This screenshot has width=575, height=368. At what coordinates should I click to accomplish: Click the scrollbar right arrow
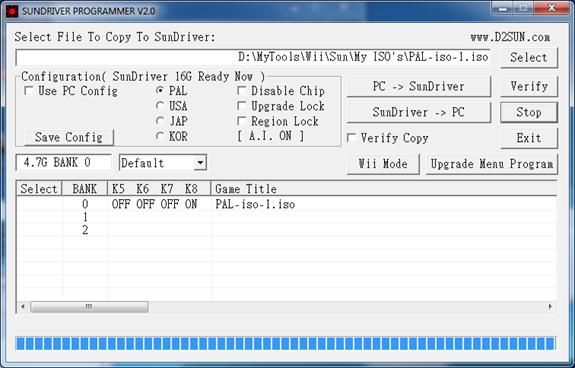coord(550,307)
